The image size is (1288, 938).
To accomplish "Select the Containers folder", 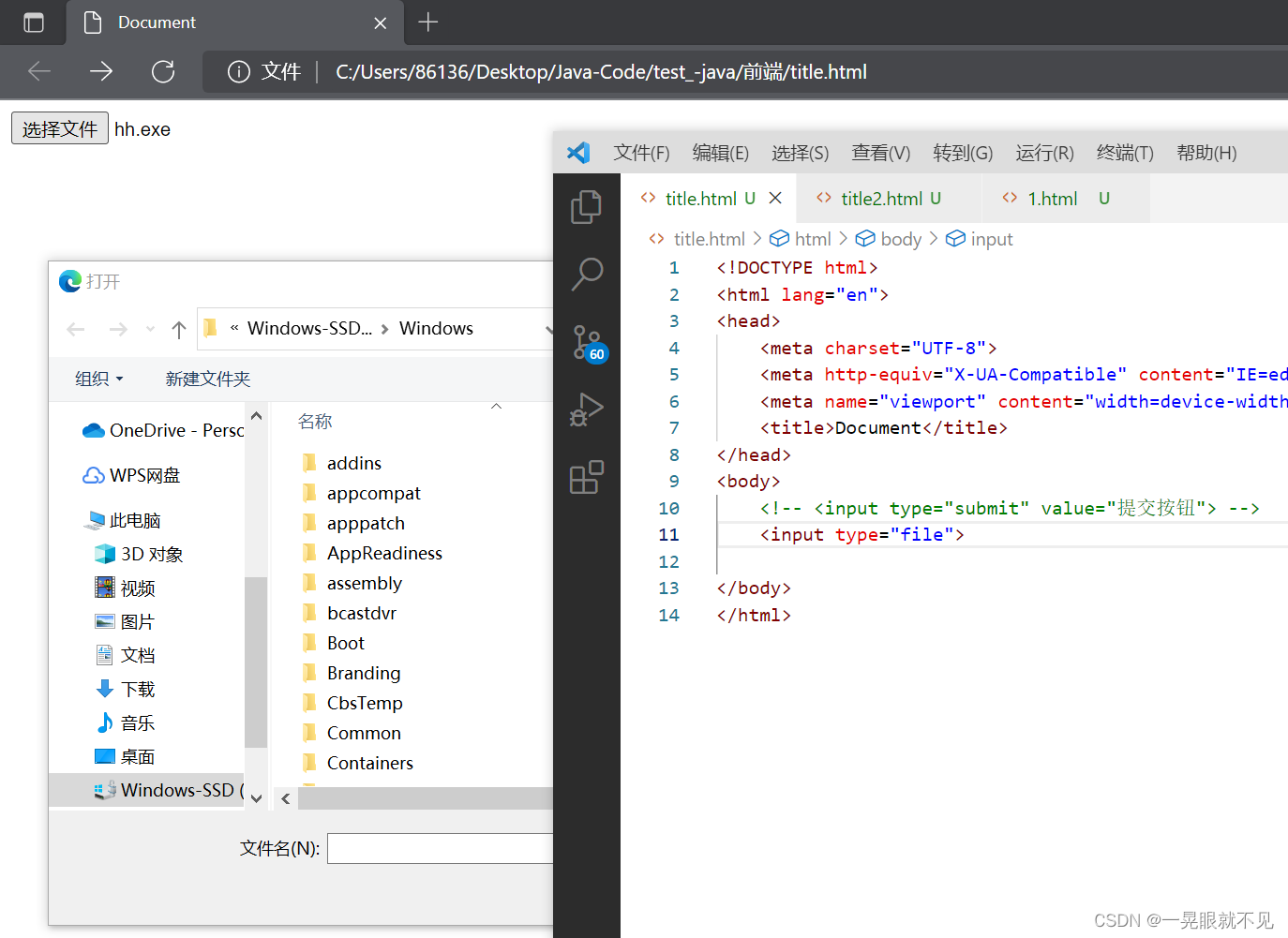I will [x=356, y=763].
